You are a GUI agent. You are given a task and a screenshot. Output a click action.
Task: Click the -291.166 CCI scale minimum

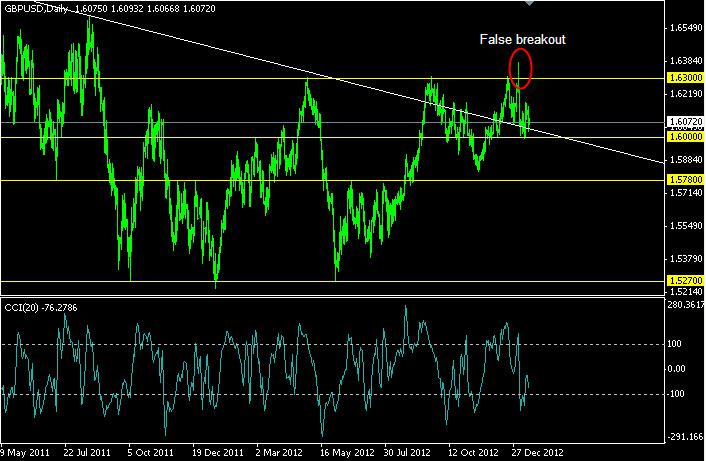pyautogui.click(x=685, y=437)
